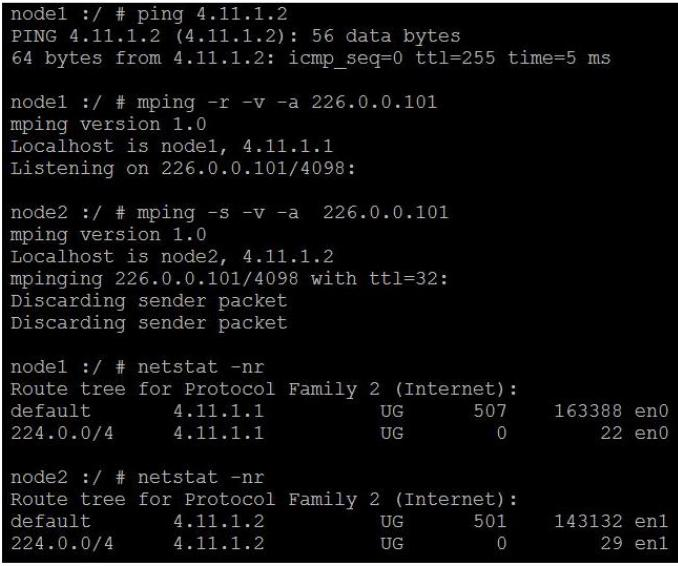Viewport: 678px width, 566px height.
Task: Click the 'Localhost is node2, 4.11.1.2' line
Action: coord(172,257)
